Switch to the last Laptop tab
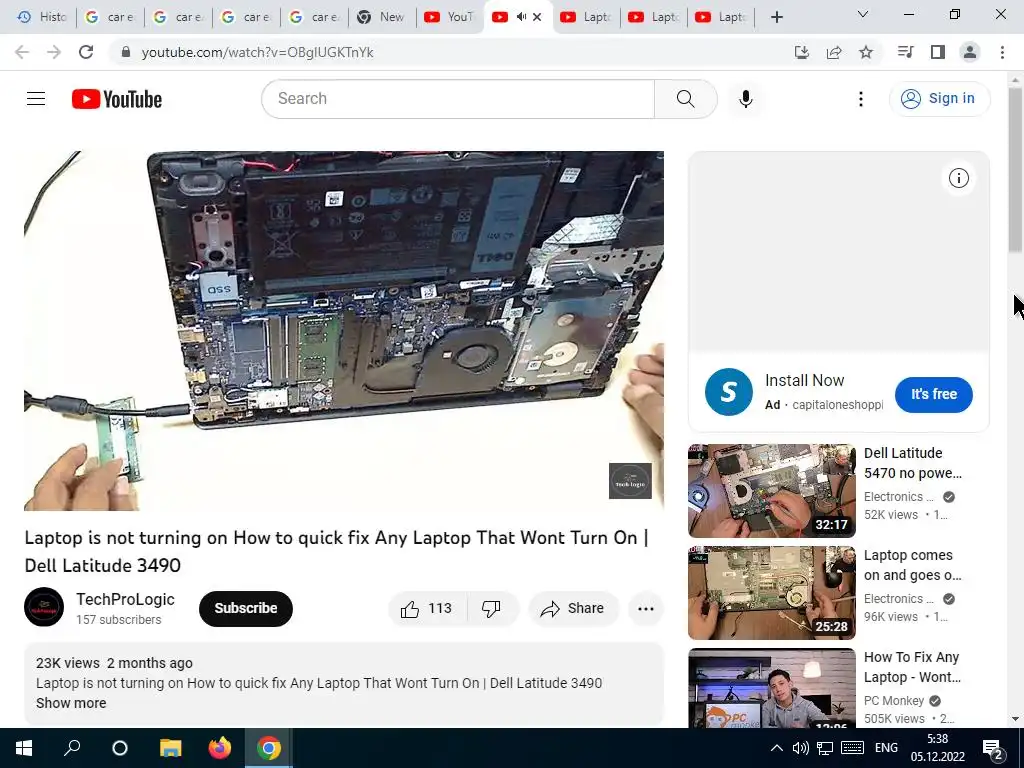 point(722,17)
